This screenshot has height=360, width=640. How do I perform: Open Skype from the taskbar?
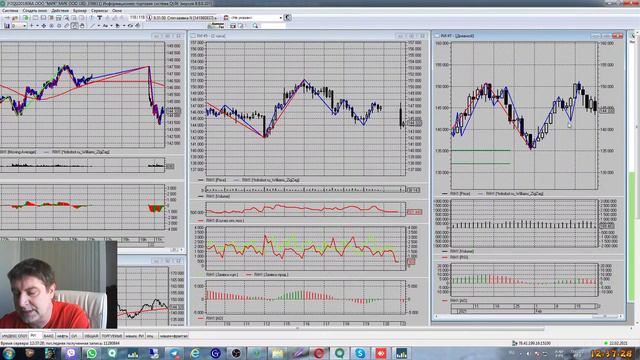(360, 353)
